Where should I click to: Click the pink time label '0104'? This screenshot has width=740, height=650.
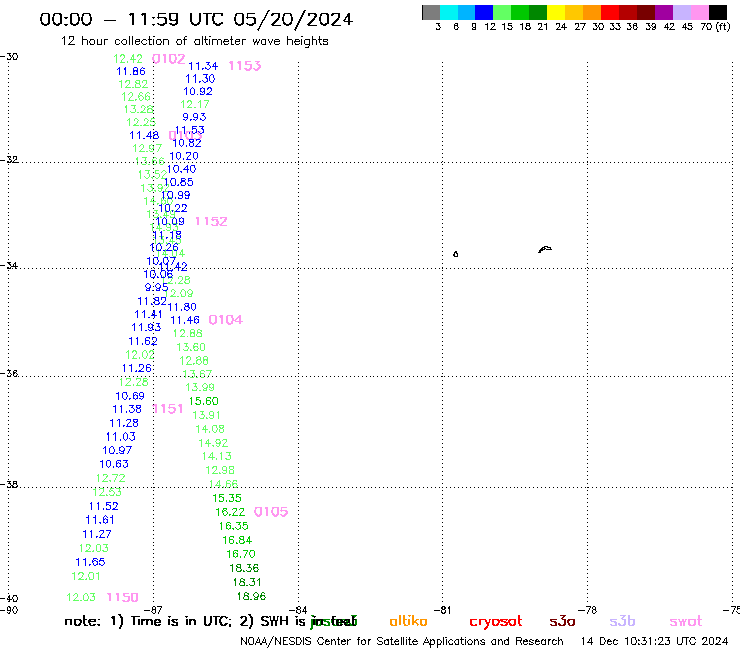tap(226, 320)
